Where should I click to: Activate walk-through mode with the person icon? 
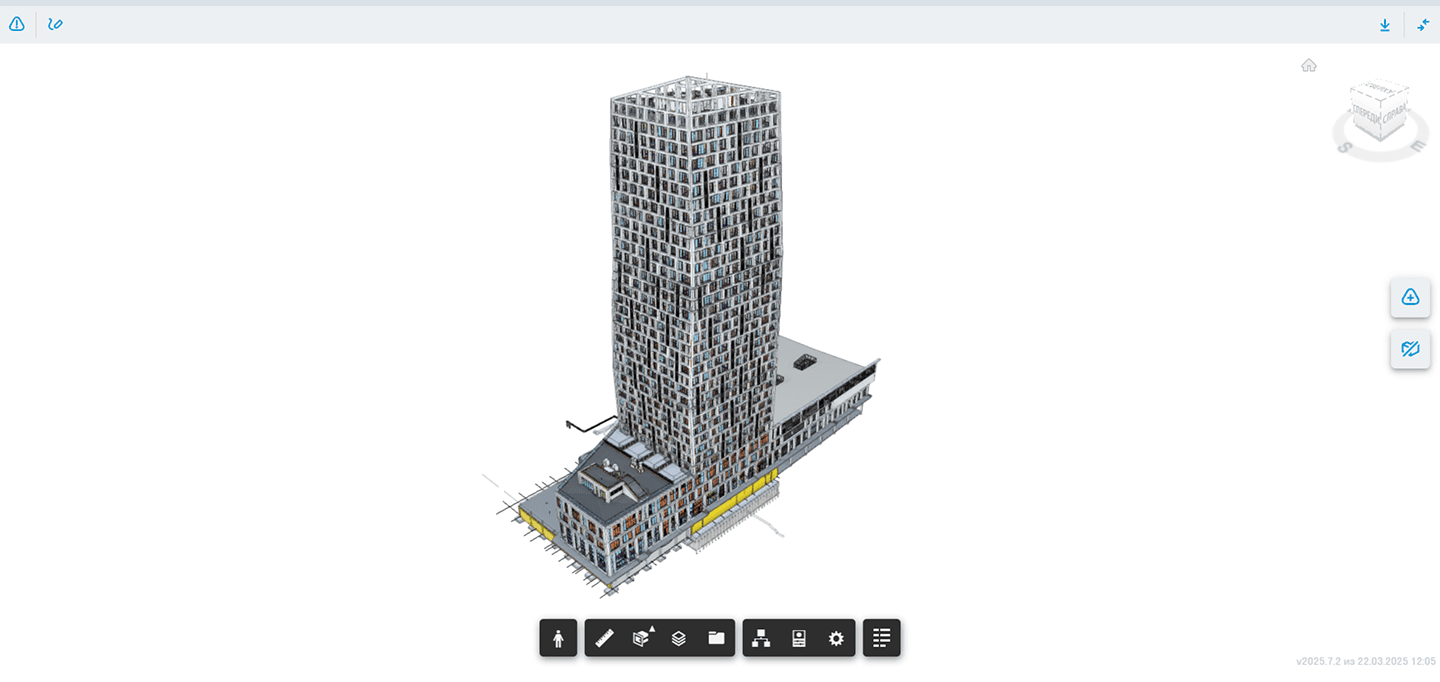pyautogui.click(x=557, y=637)
